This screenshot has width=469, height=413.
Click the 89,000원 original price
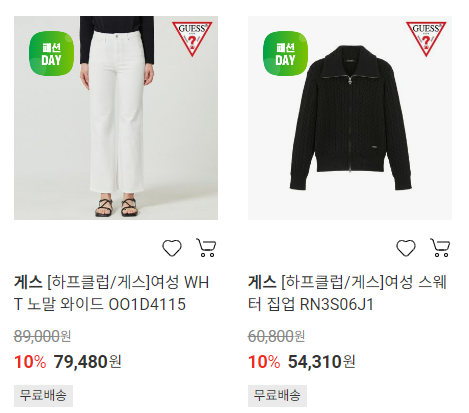(x=42, y=336)
